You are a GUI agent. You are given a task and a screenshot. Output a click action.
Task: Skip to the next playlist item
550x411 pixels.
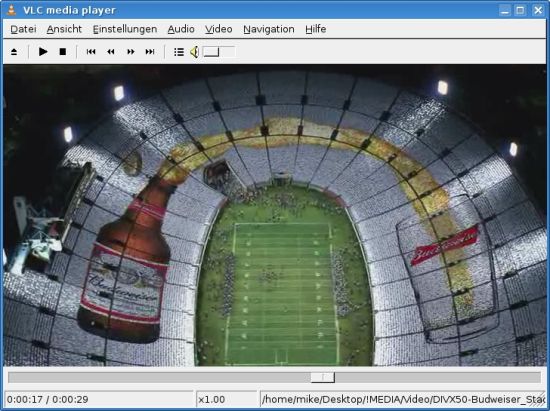pyautogui.click(x=150, y=52)
